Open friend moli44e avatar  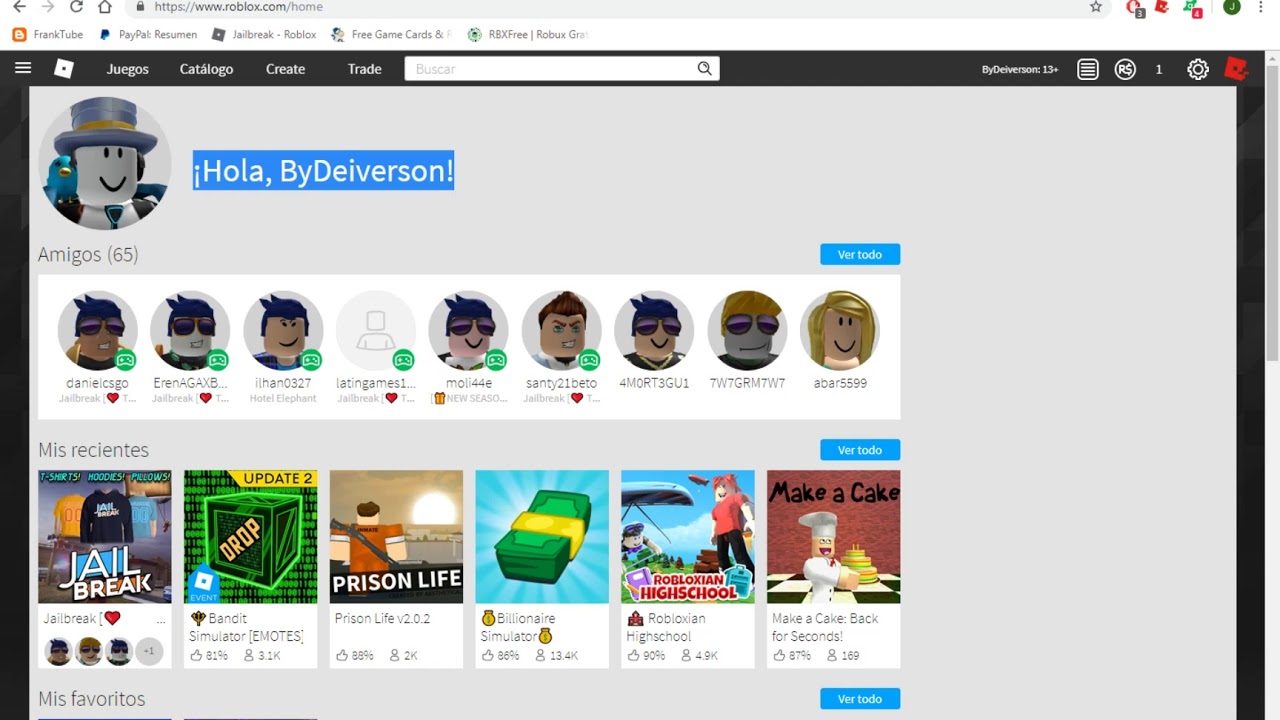[468, 331]
